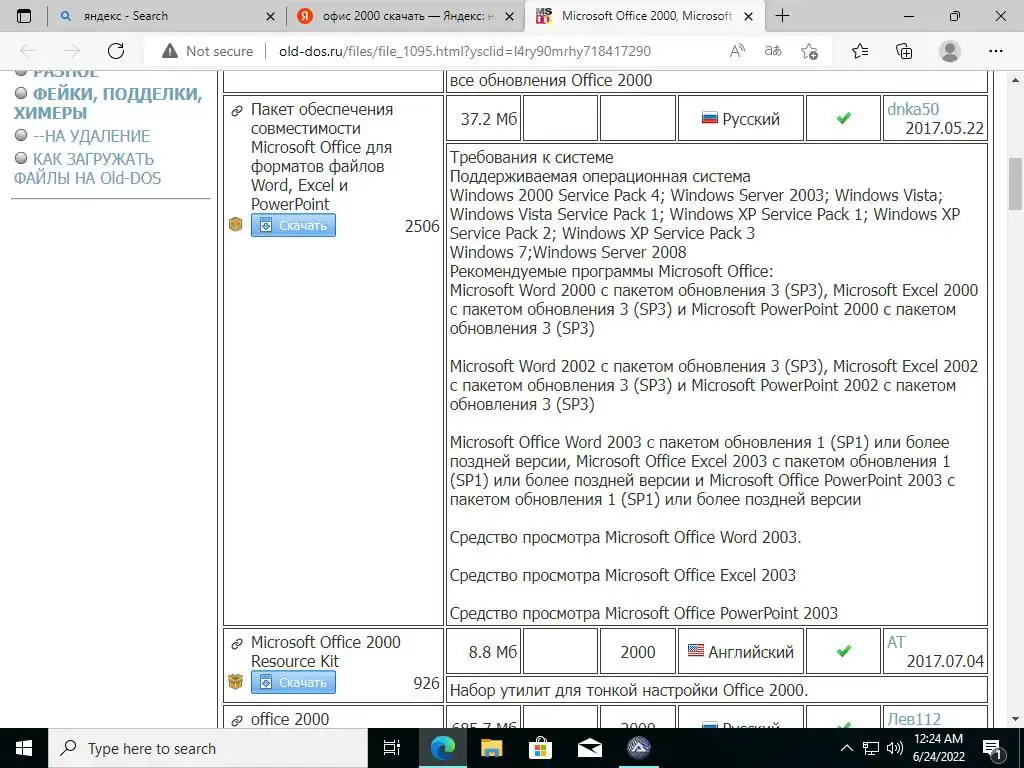
Task: Click the 2000 year cell in Resource Kit row
Action: click(x=638, y=652)
